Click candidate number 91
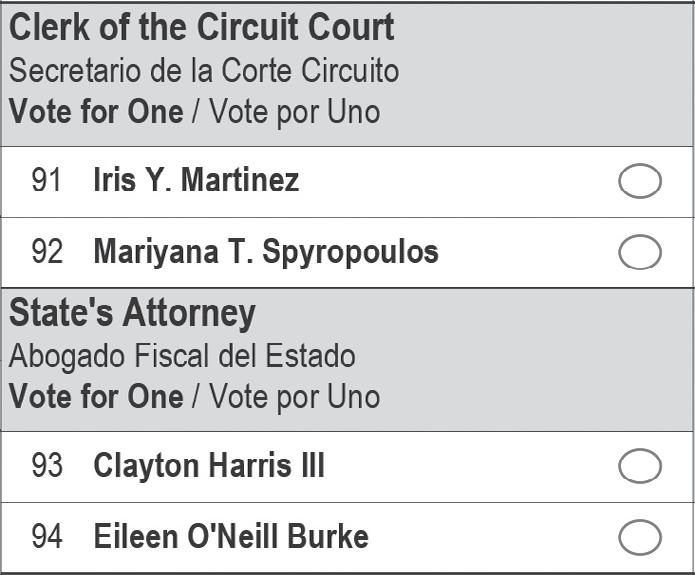 (x=47, y=181)
